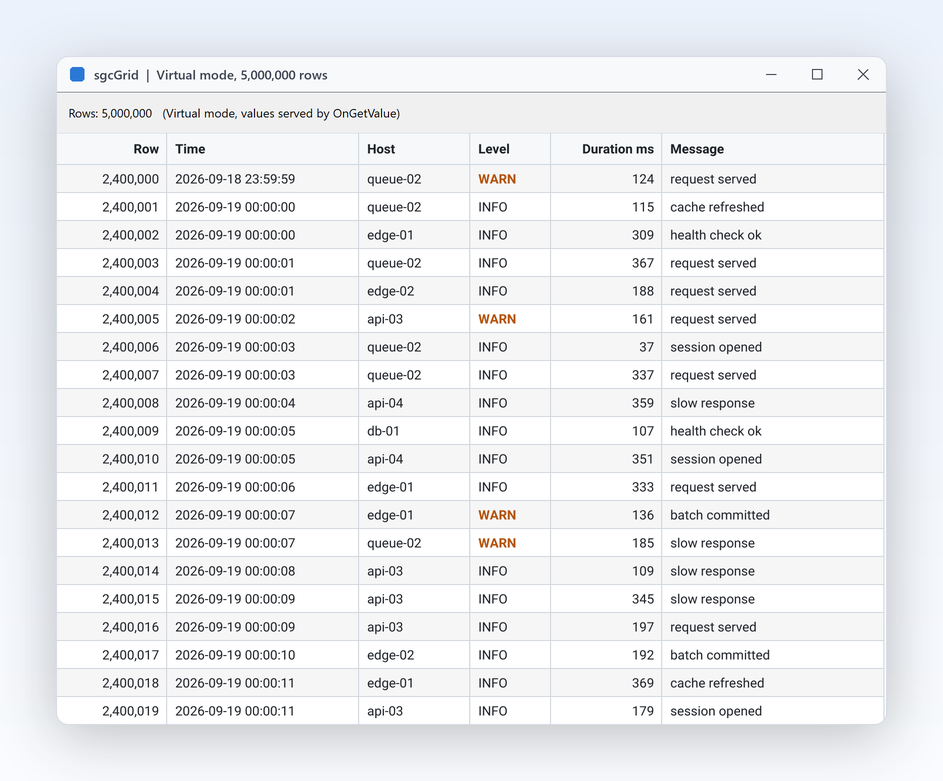Click WARN level in row 2,400,005

click(x=497, y=319)
